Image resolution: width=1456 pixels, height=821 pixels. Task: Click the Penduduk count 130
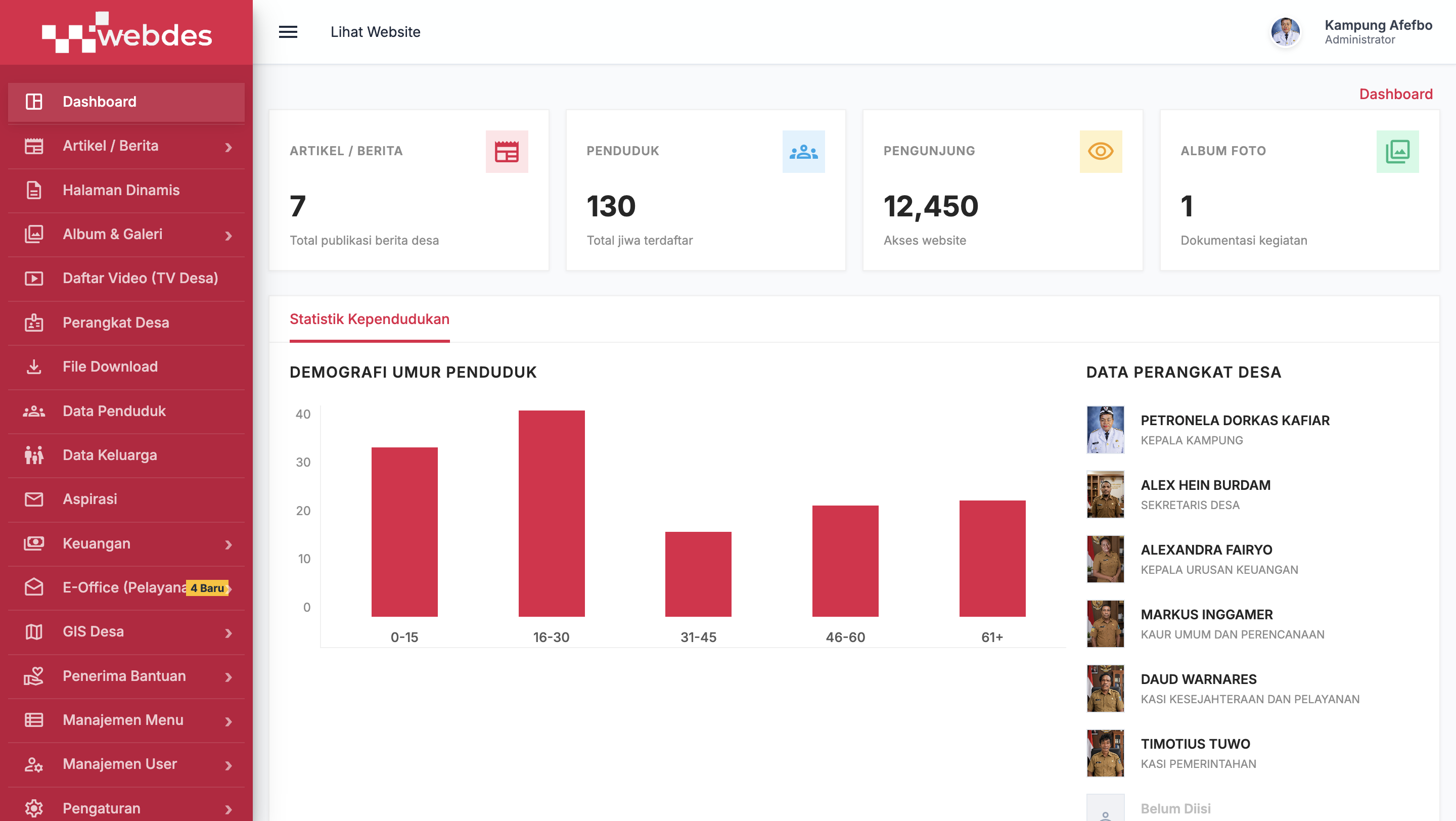[611, 206]
